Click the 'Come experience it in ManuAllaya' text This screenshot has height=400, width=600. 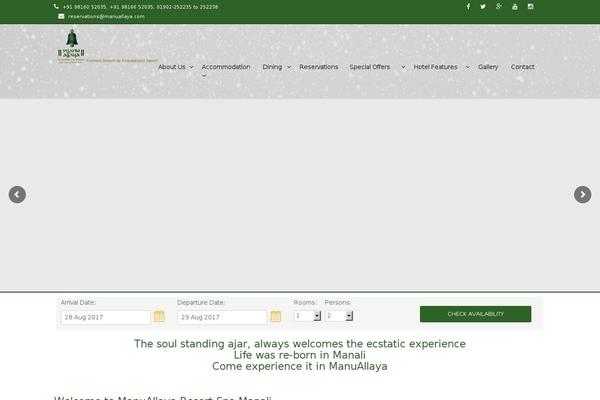tap(300, 366)
